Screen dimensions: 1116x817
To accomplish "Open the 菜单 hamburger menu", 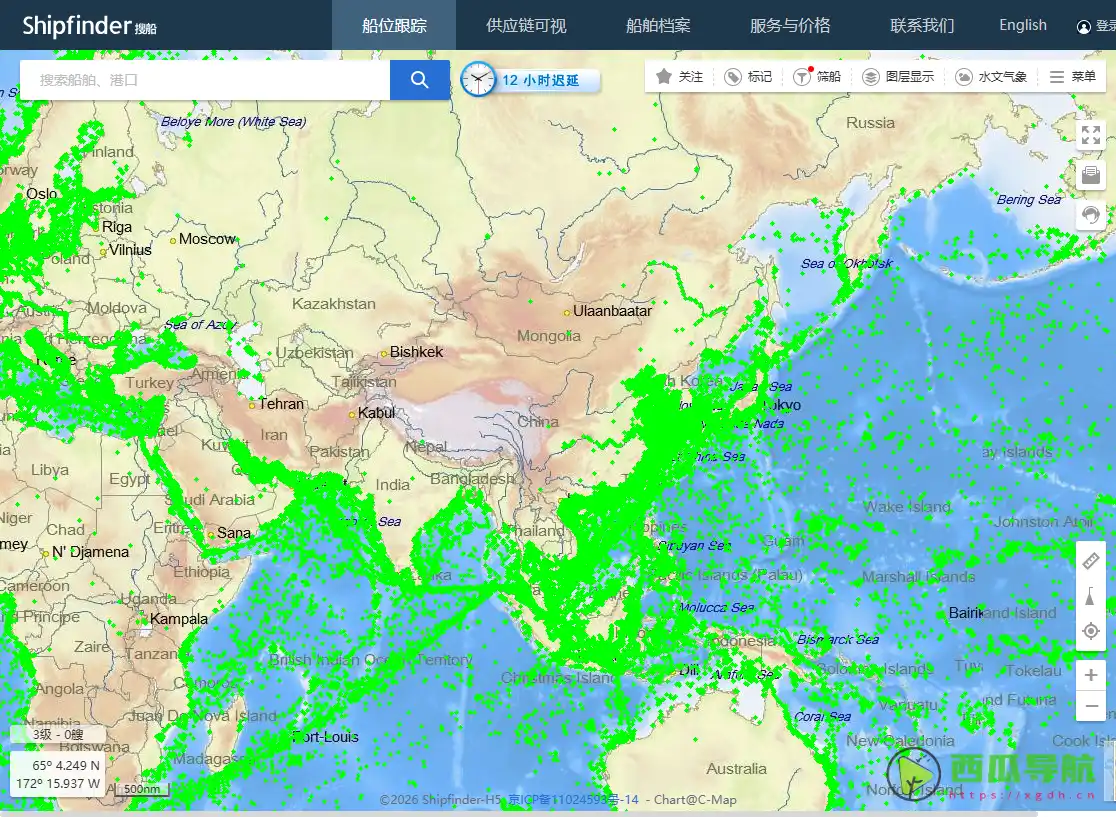I will (x=1073, y=77).
